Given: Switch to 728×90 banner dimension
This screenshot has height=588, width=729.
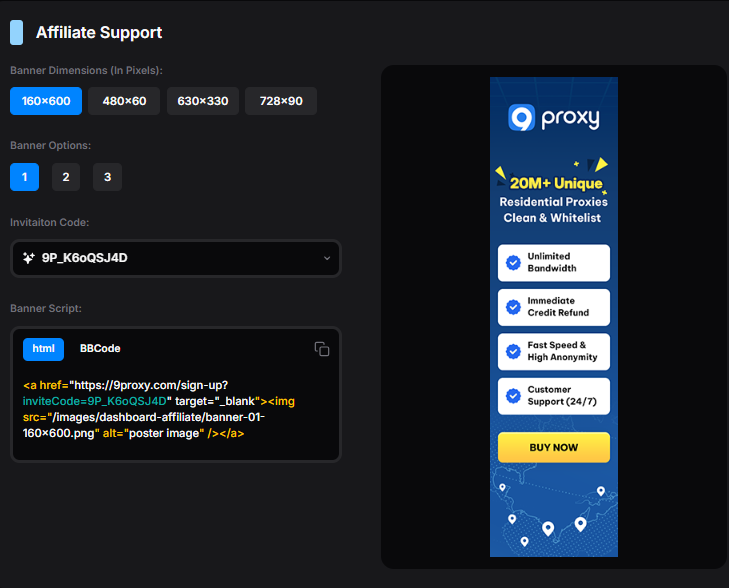Looking at the screenshot, I should (x=281, y=101).
